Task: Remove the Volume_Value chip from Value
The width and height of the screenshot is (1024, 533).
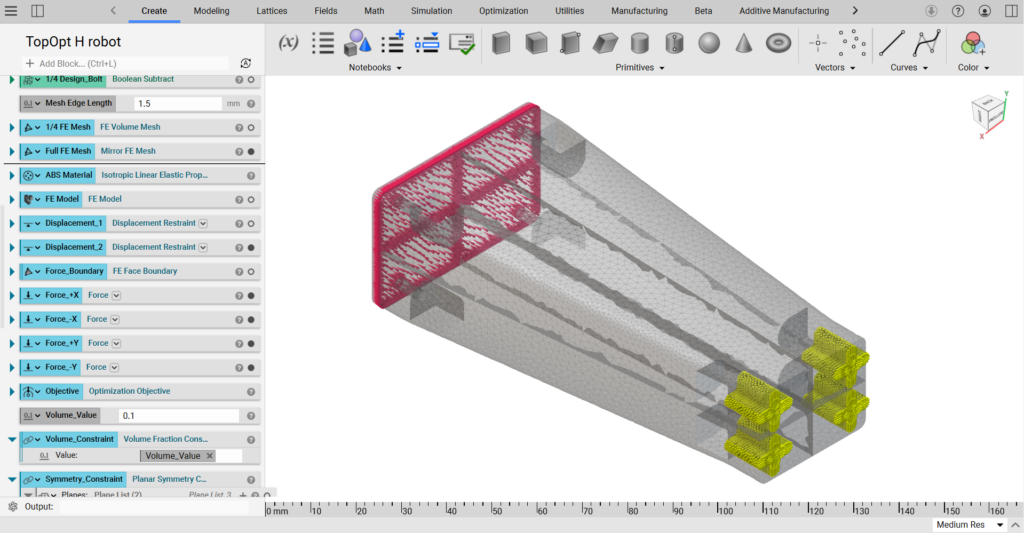Action: 210,456
